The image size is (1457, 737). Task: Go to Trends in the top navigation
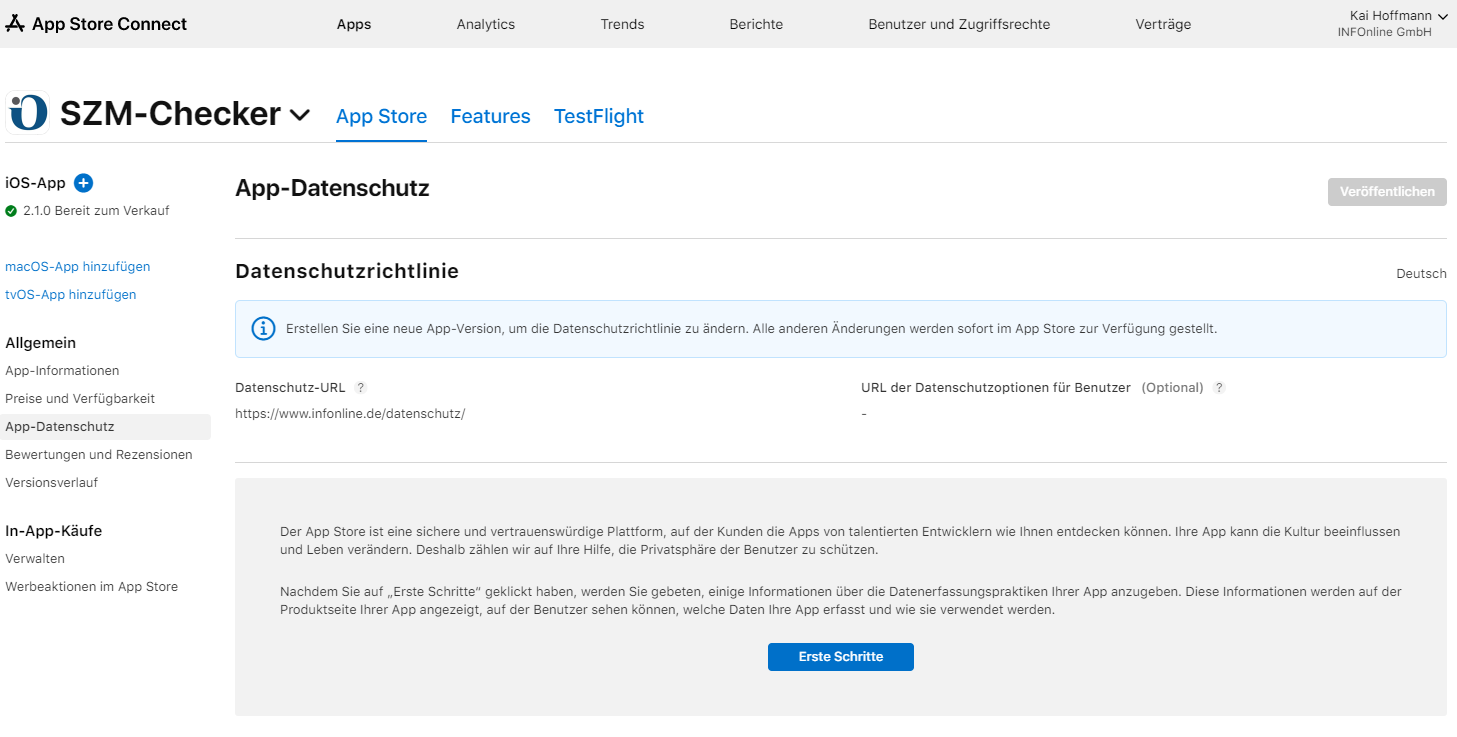623,24
